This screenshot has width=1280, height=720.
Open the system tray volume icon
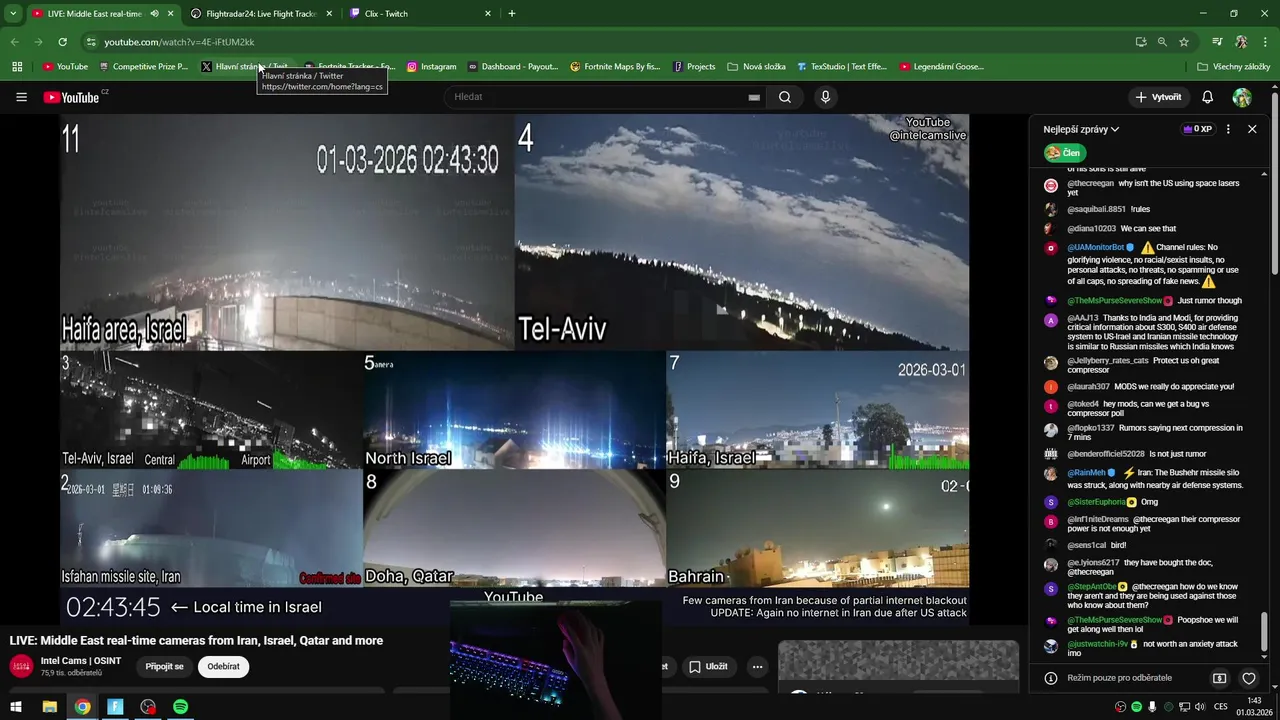(1200, 707)
